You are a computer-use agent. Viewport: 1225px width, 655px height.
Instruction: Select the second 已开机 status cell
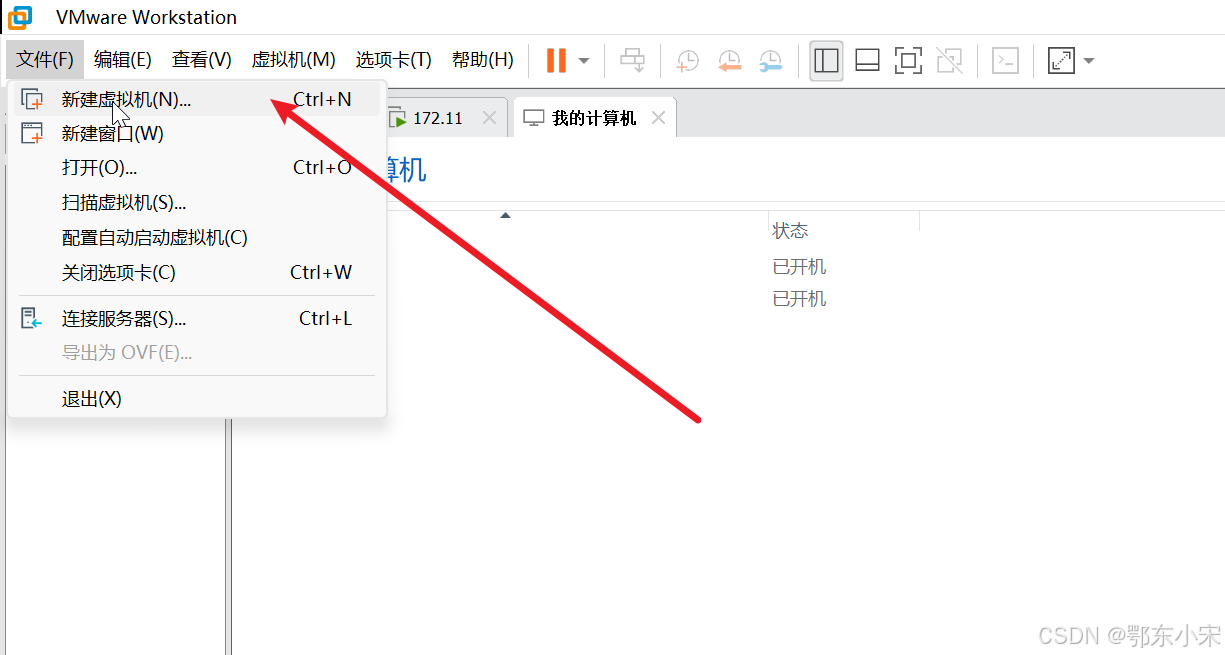click(800, 299)
